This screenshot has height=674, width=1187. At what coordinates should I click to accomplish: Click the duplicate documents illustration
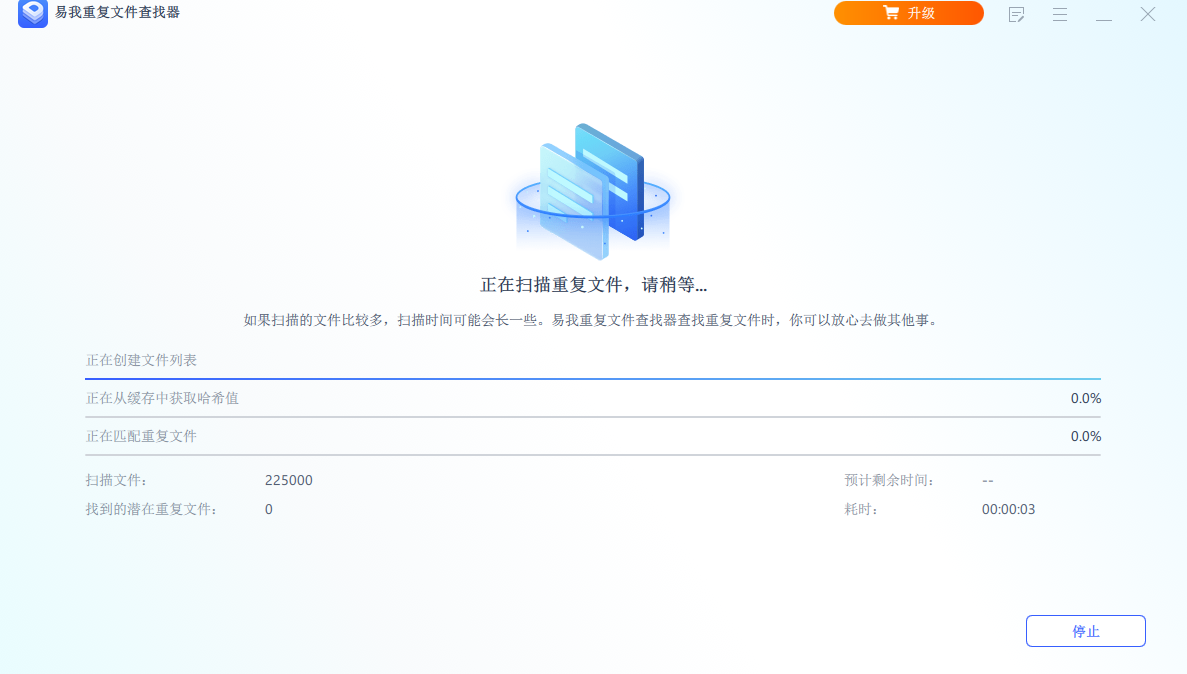[592, 191]
